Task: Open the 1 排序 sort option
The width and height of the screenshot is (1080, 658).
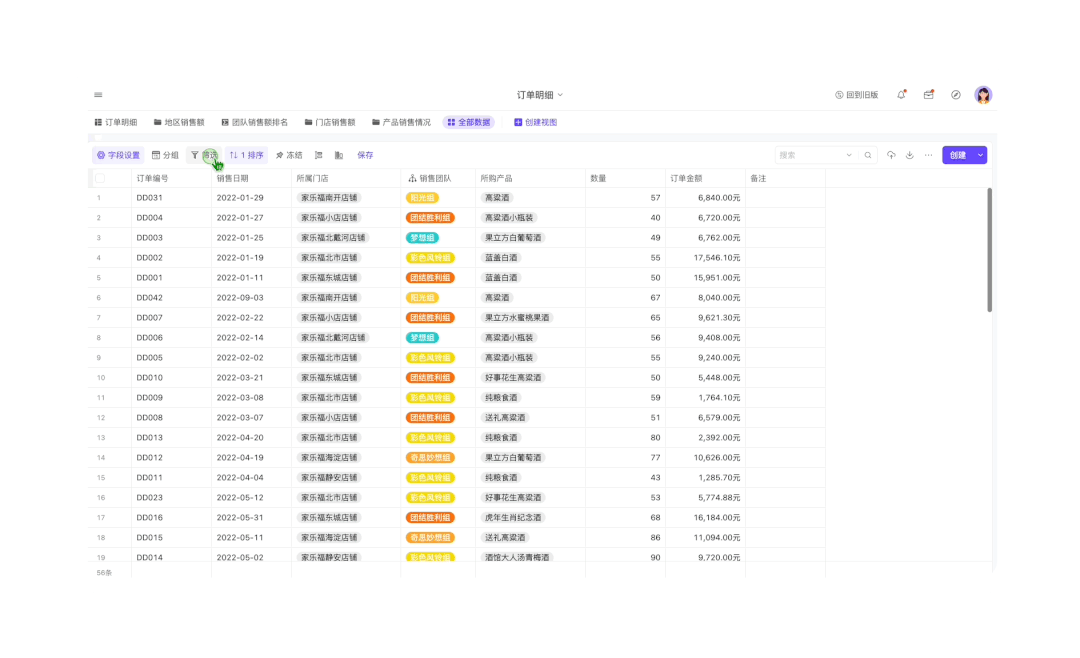Action: click(x=247, y=156)
